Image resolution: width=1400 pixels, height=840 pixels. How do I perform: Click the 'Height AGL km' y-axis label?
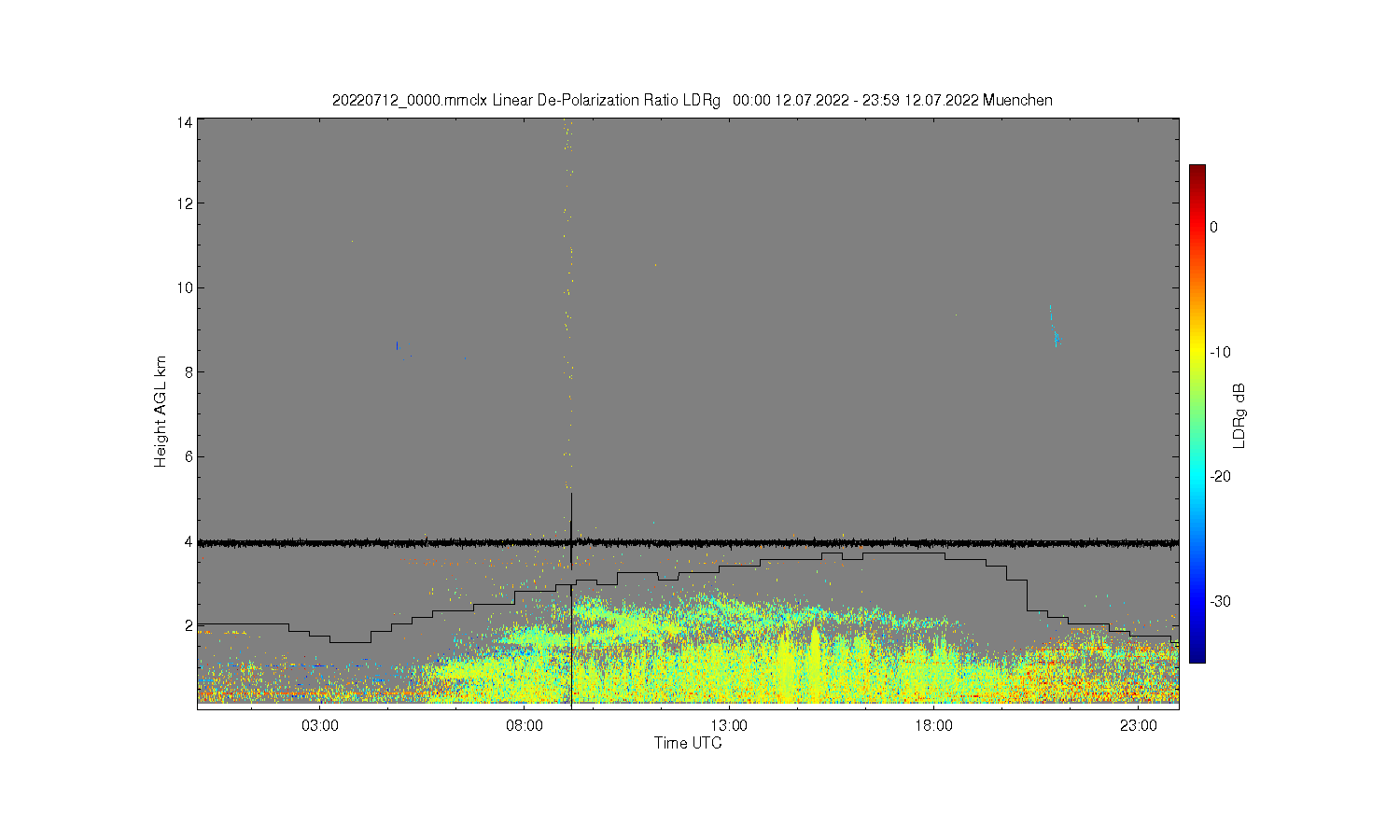coord(161,412)
